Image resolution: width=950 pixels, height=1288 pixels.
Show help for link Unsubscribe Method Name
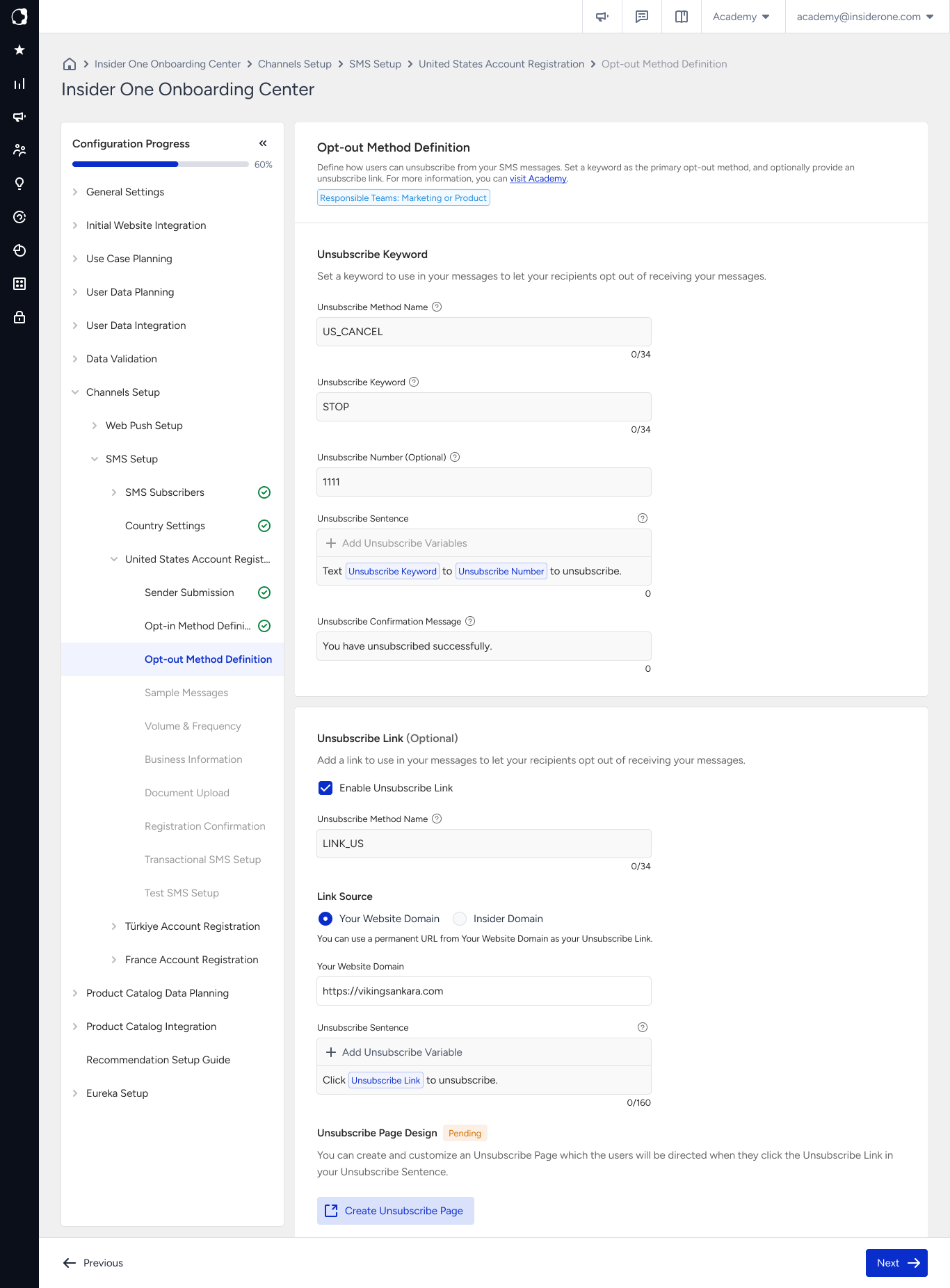tap(437, 819)
